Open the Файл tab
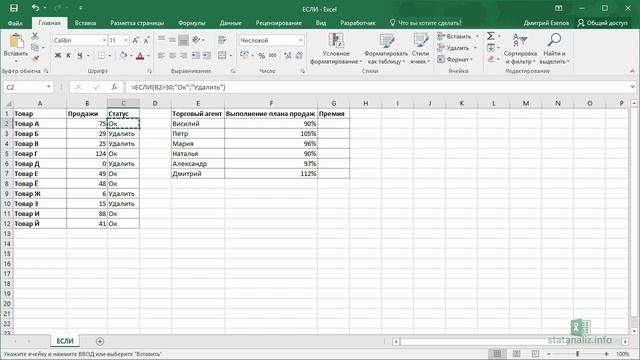The width and height of the screenshot is (640, 360). tap(15, 23)
